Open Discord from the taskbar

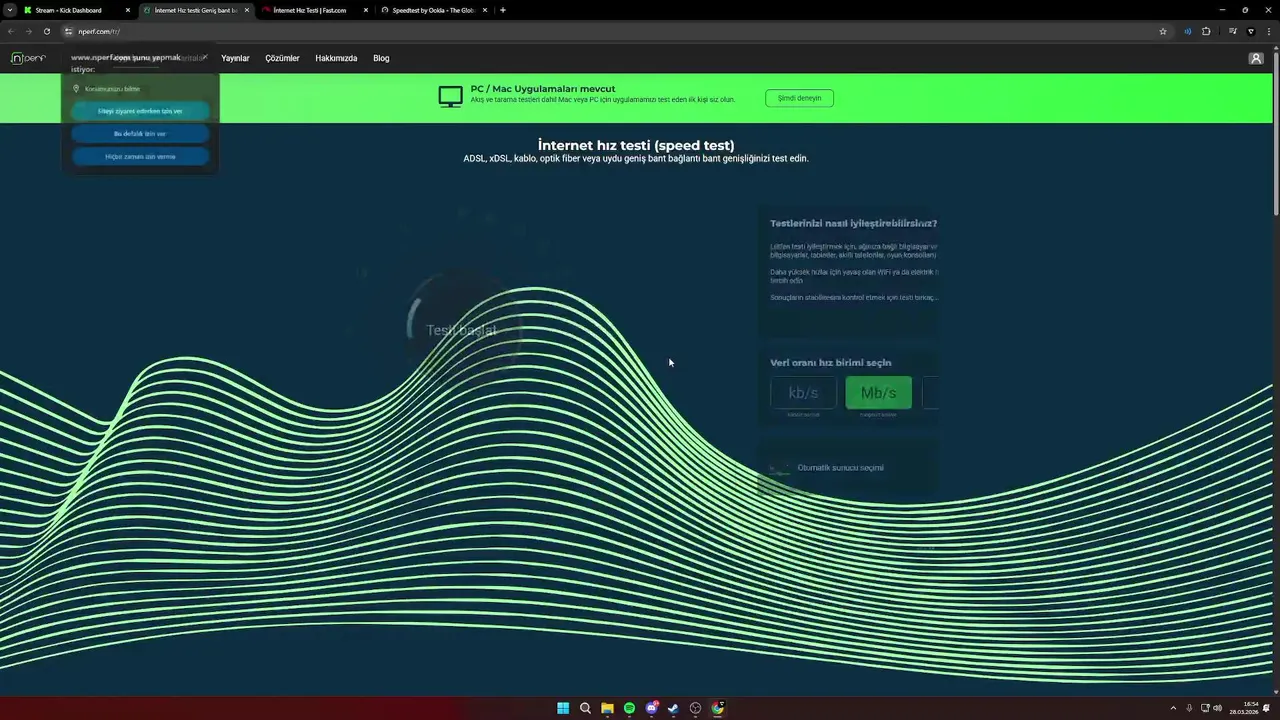coord(652,708)
